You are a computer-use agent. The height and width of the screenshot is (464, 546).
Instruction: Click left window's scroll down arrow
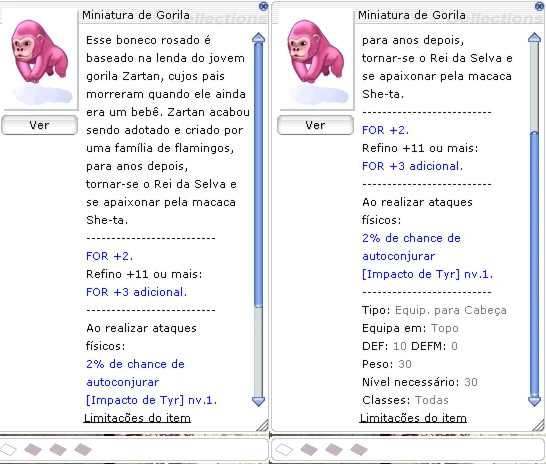pos(258,401)
